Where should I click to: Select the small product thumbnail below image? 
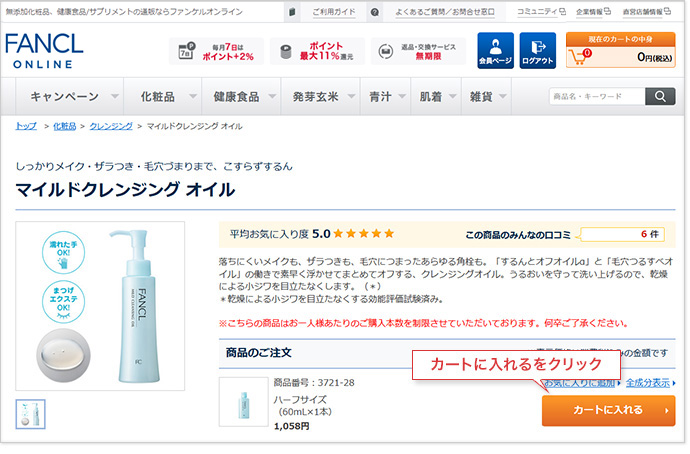(30, 414)
